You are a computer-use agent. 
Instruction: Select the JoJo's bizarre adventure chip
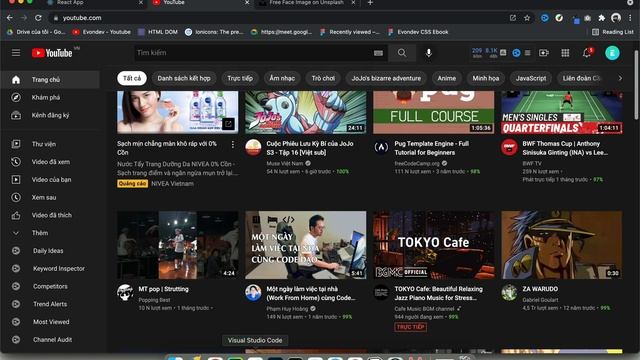[x=386, y=78]
